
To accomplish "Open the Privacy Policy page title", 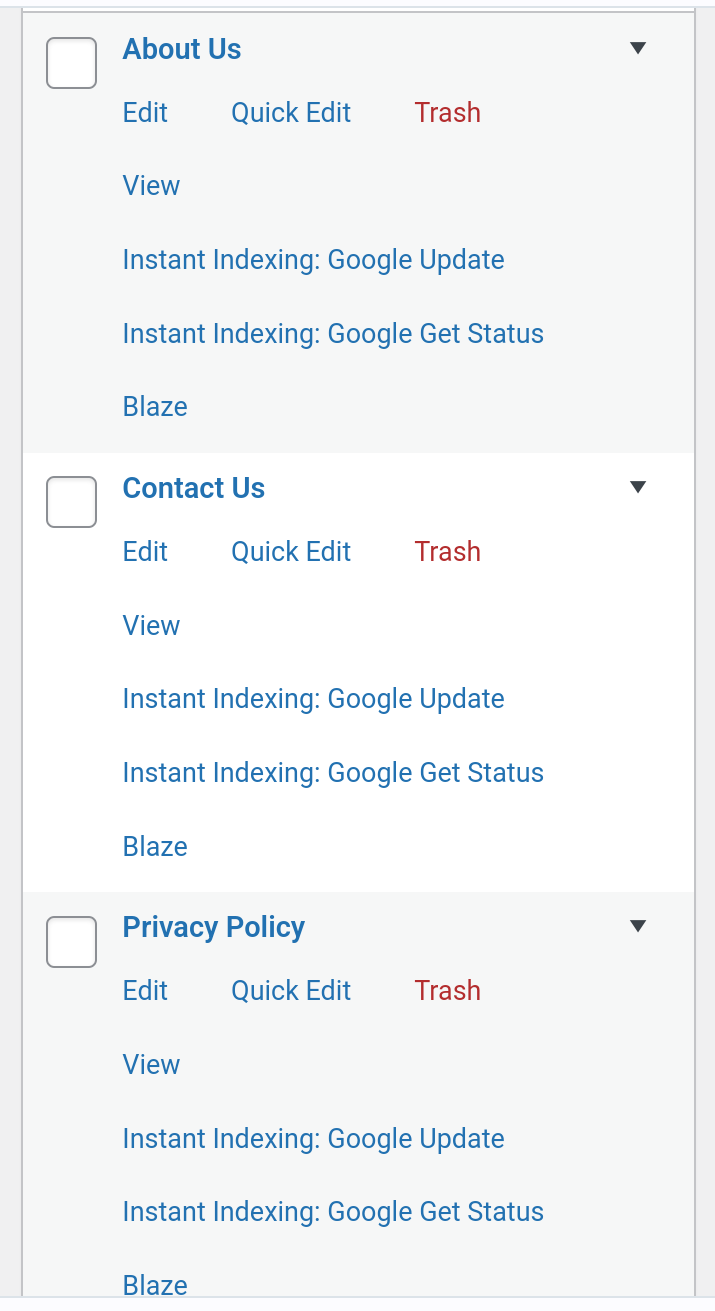I will (x=214, y=927).
